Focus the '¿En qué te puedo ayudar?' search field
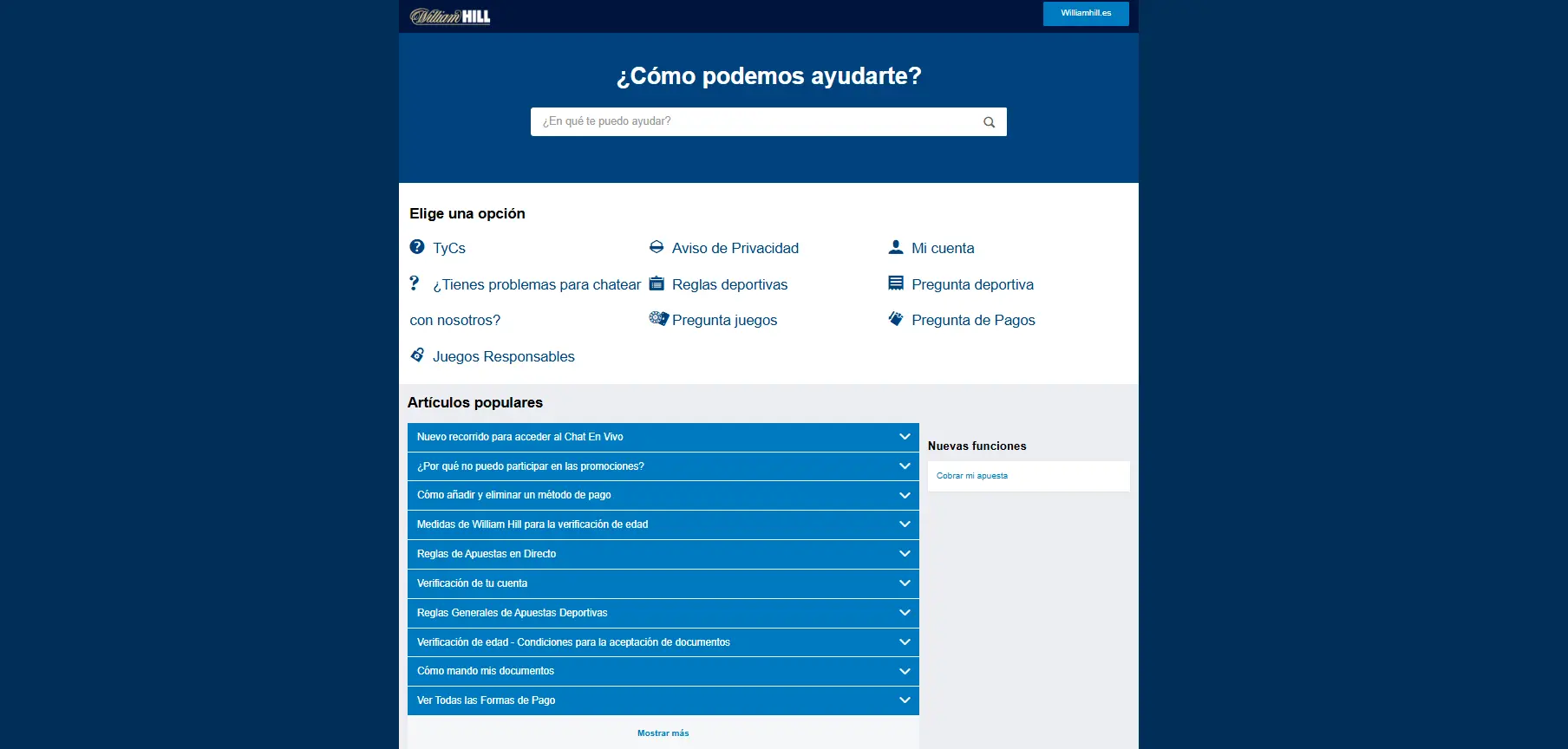Viewport: 1568px width, 749px height. click(x=768, y=121)
